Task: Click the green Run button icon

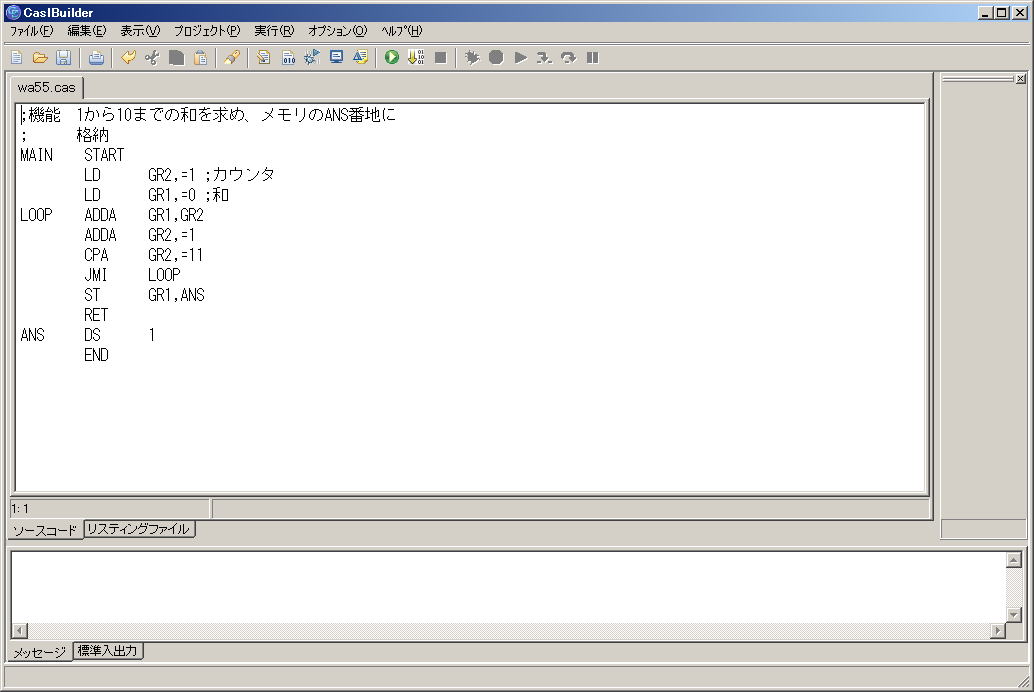Action: 392,58
